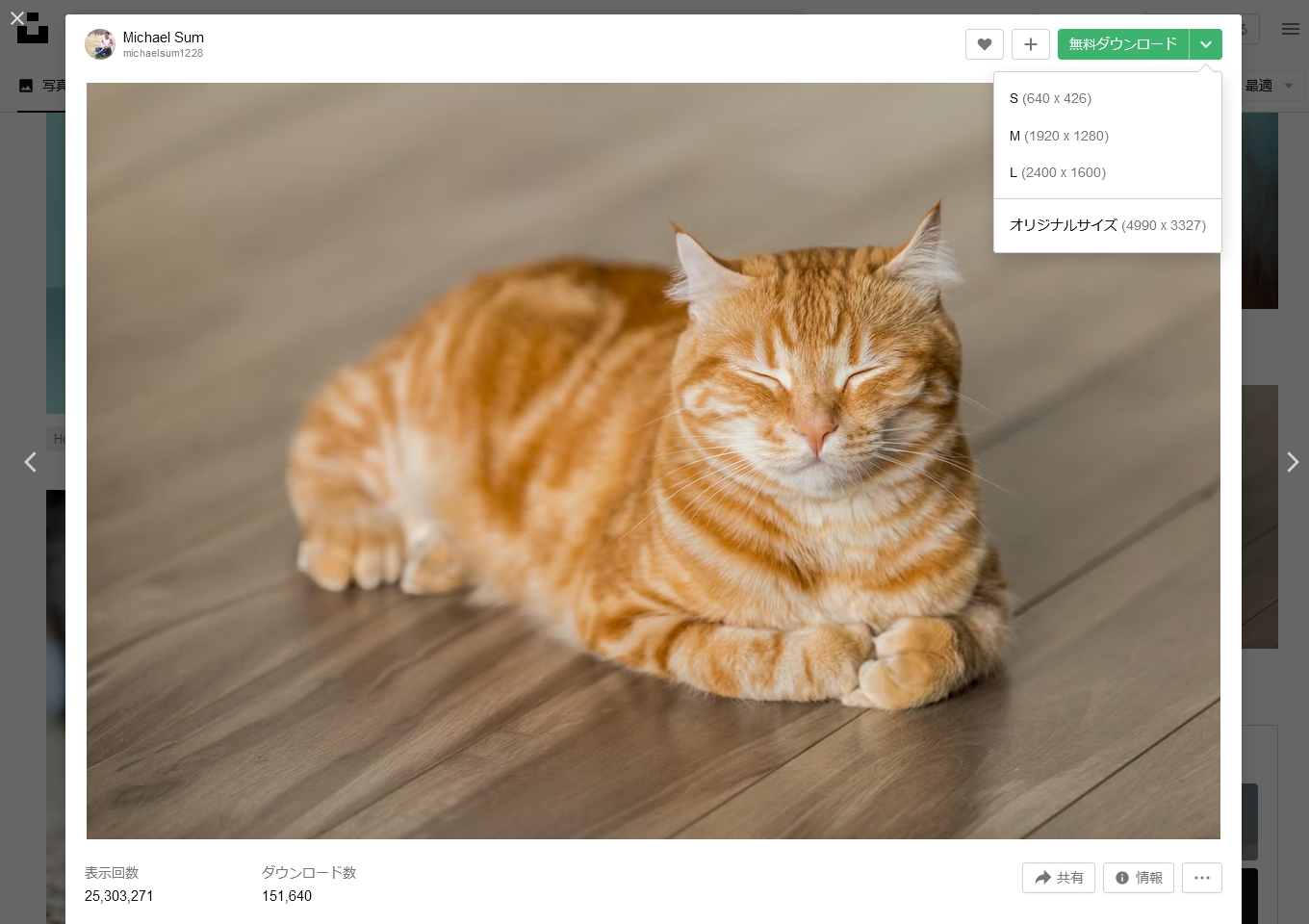1309x924 pixels.
Task: Click the Unsplash logo behind the modal
Action: pyautogui.click(x=33, y=28)
